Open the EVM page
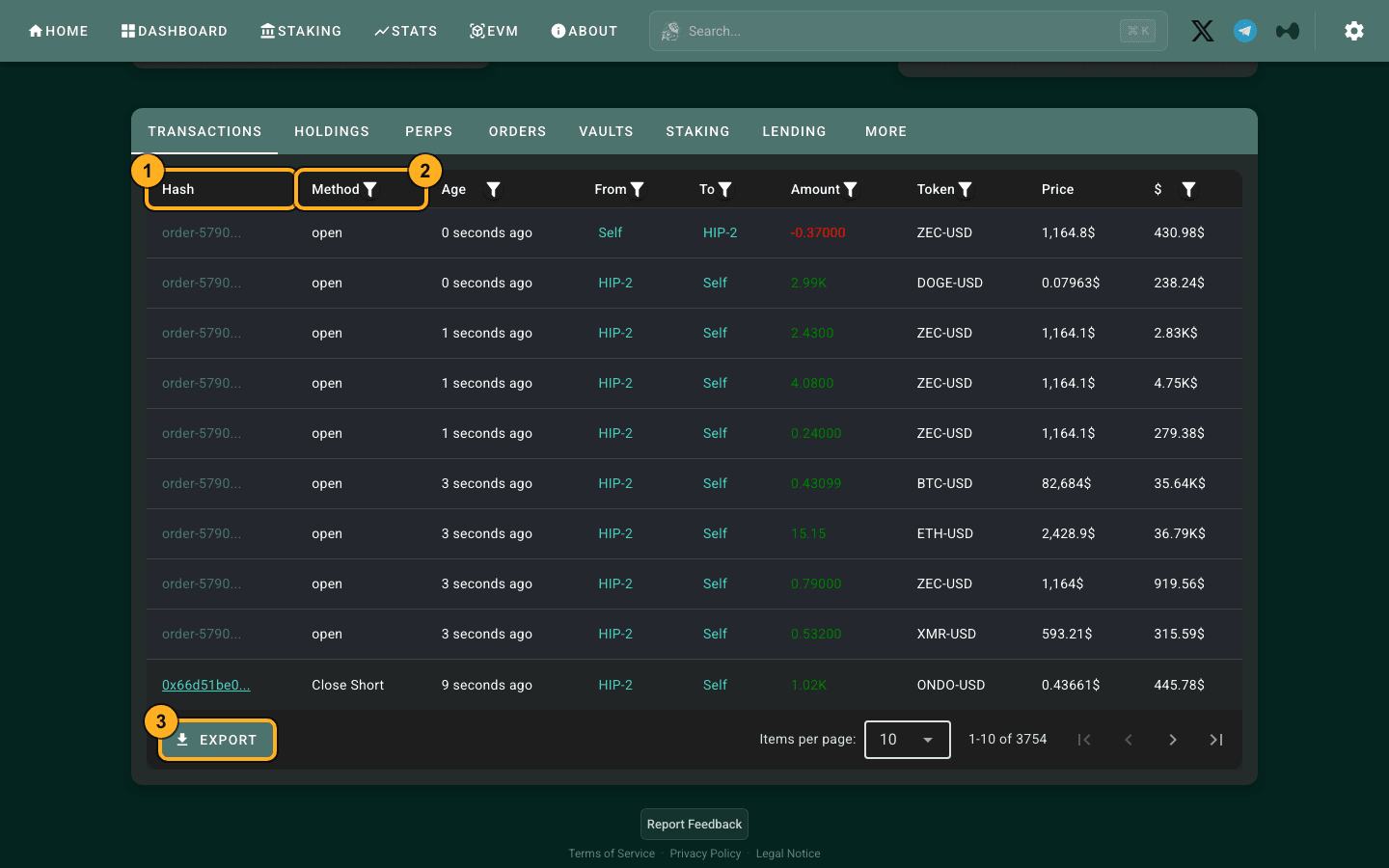The image size is (1389, 868). (x=494, y=31)
